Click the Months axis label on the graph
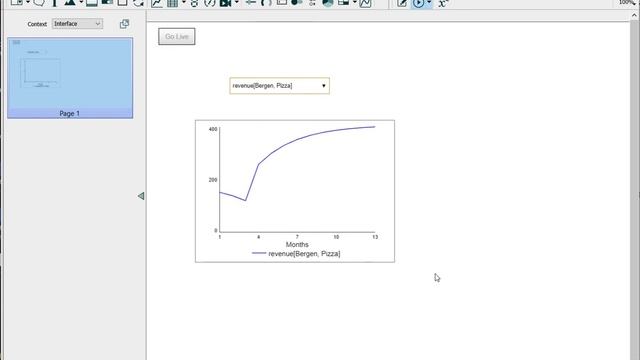 click(297, 244)
